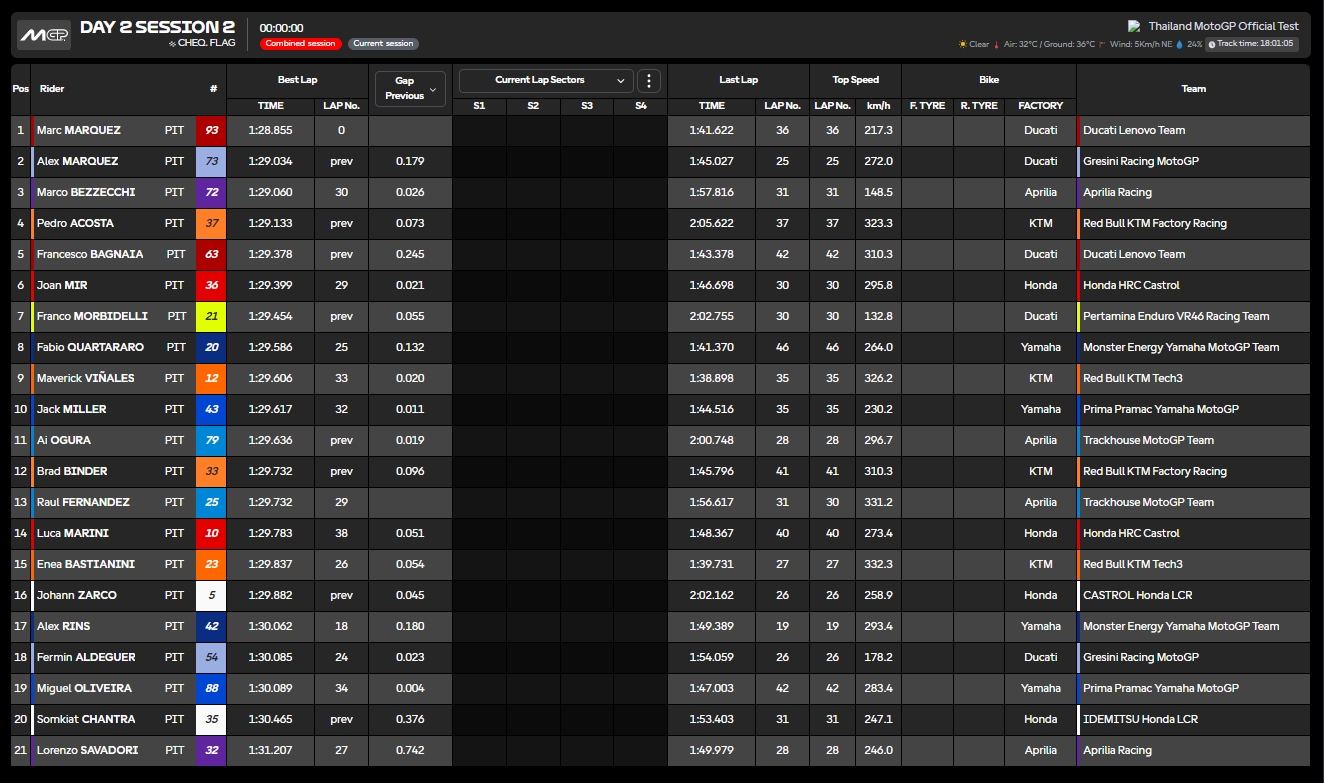Select rider Somkiat CHANTRA

tap(85, 719)
